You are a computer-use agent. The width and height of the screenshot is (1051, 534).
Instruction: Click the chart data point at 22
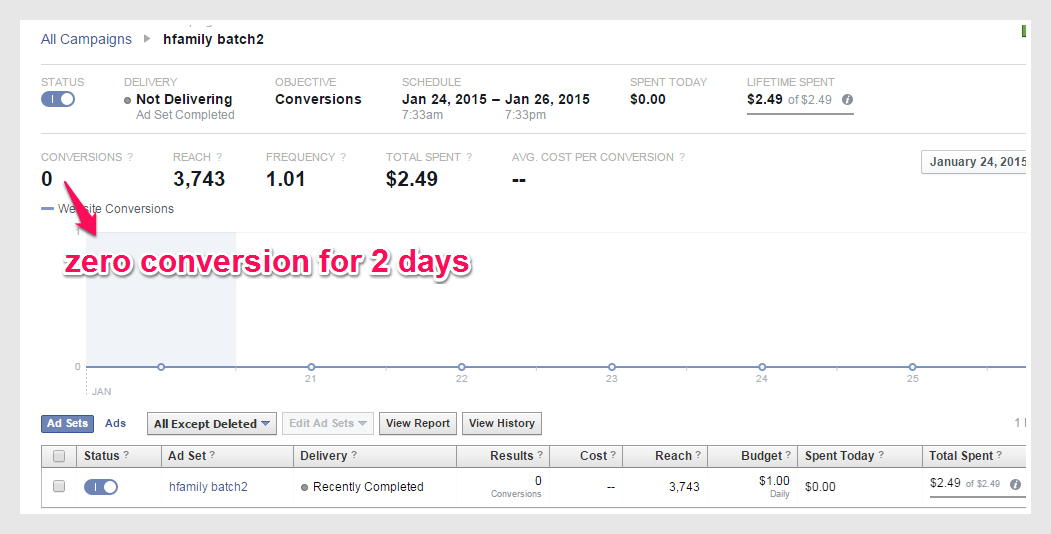click(461, 367)
